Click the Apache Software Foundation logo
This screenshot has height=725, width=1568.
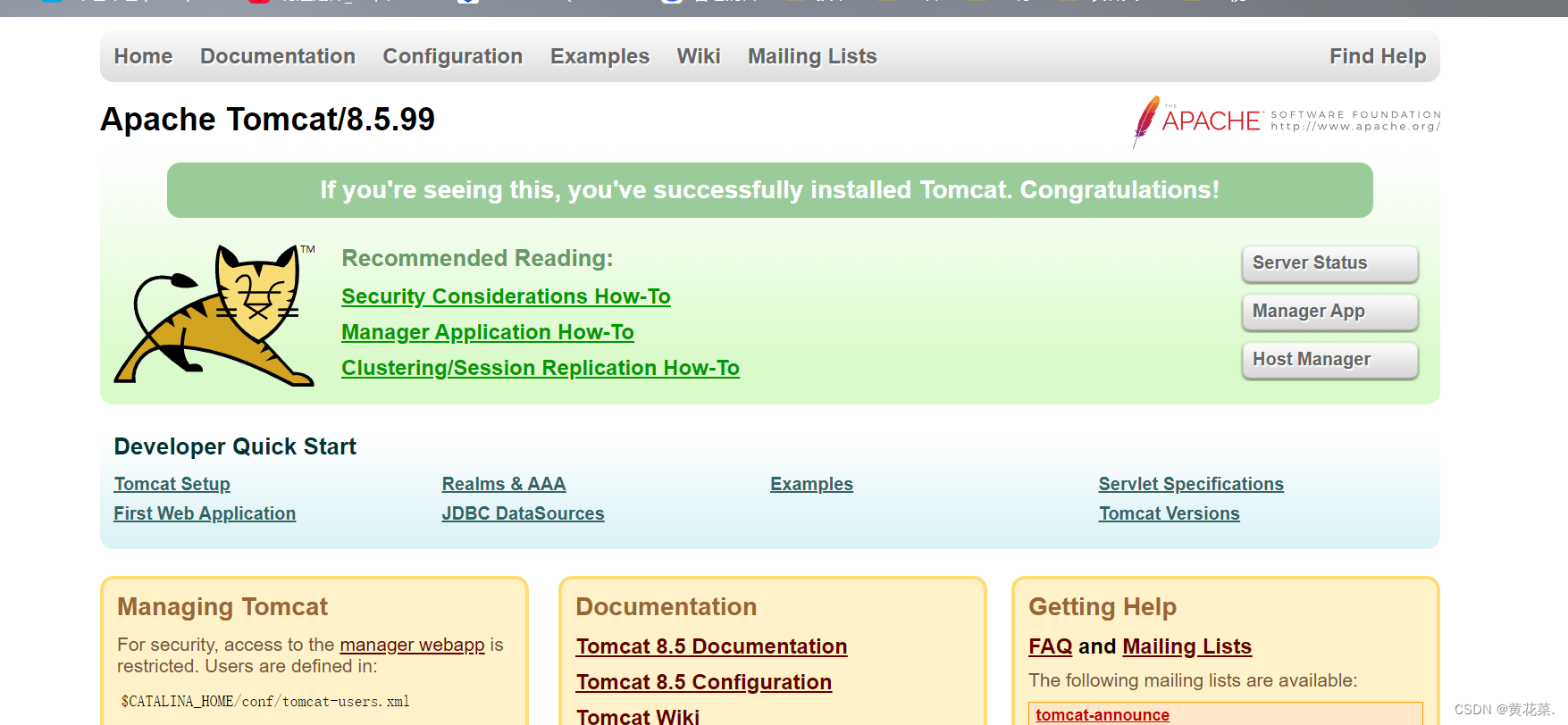pyautogui.click(x=1287, y=121)
